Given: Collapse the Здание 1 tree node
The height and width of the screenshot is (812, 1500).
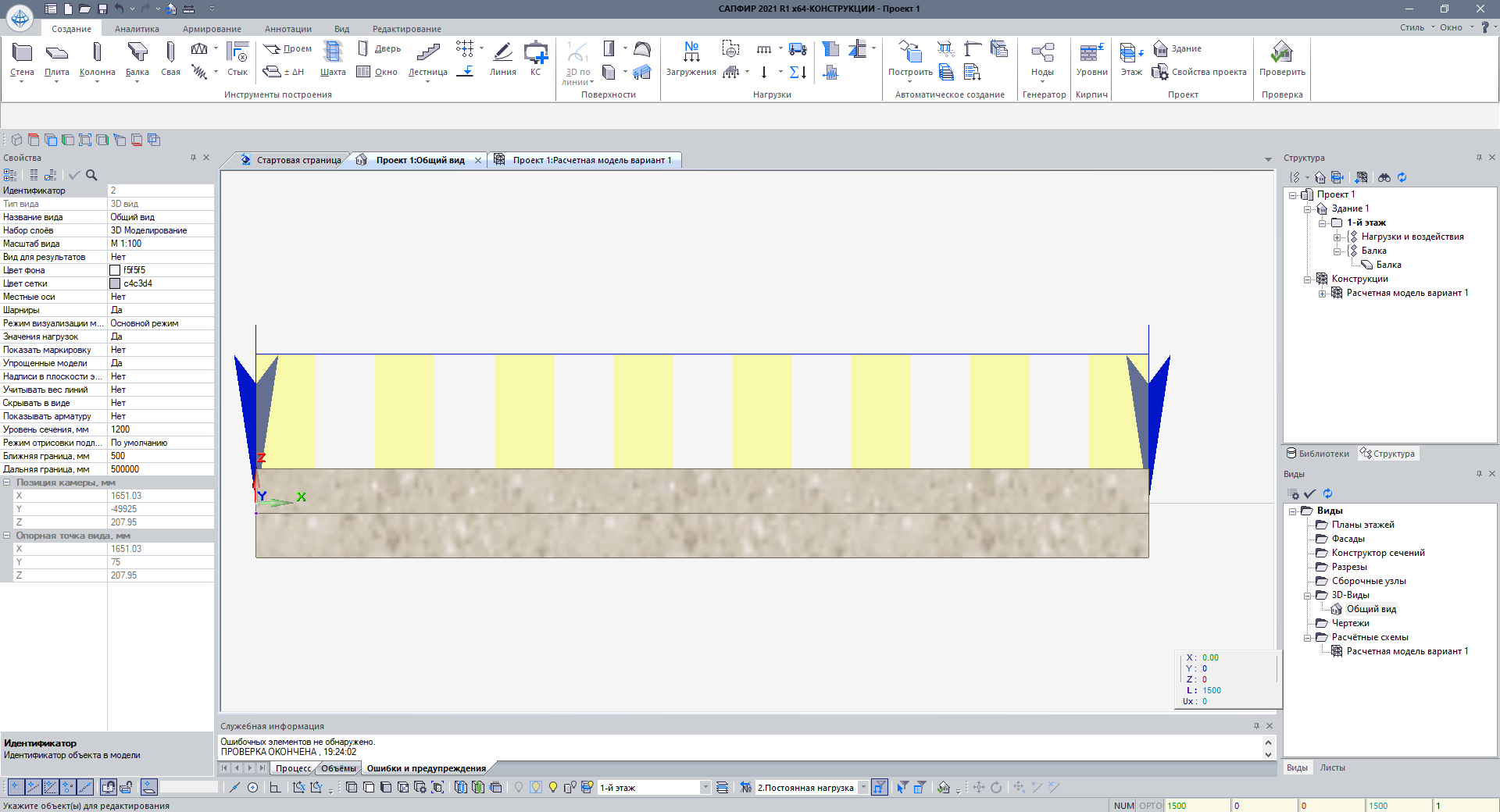Looking at the screenshot, I should pos(1307,209).
